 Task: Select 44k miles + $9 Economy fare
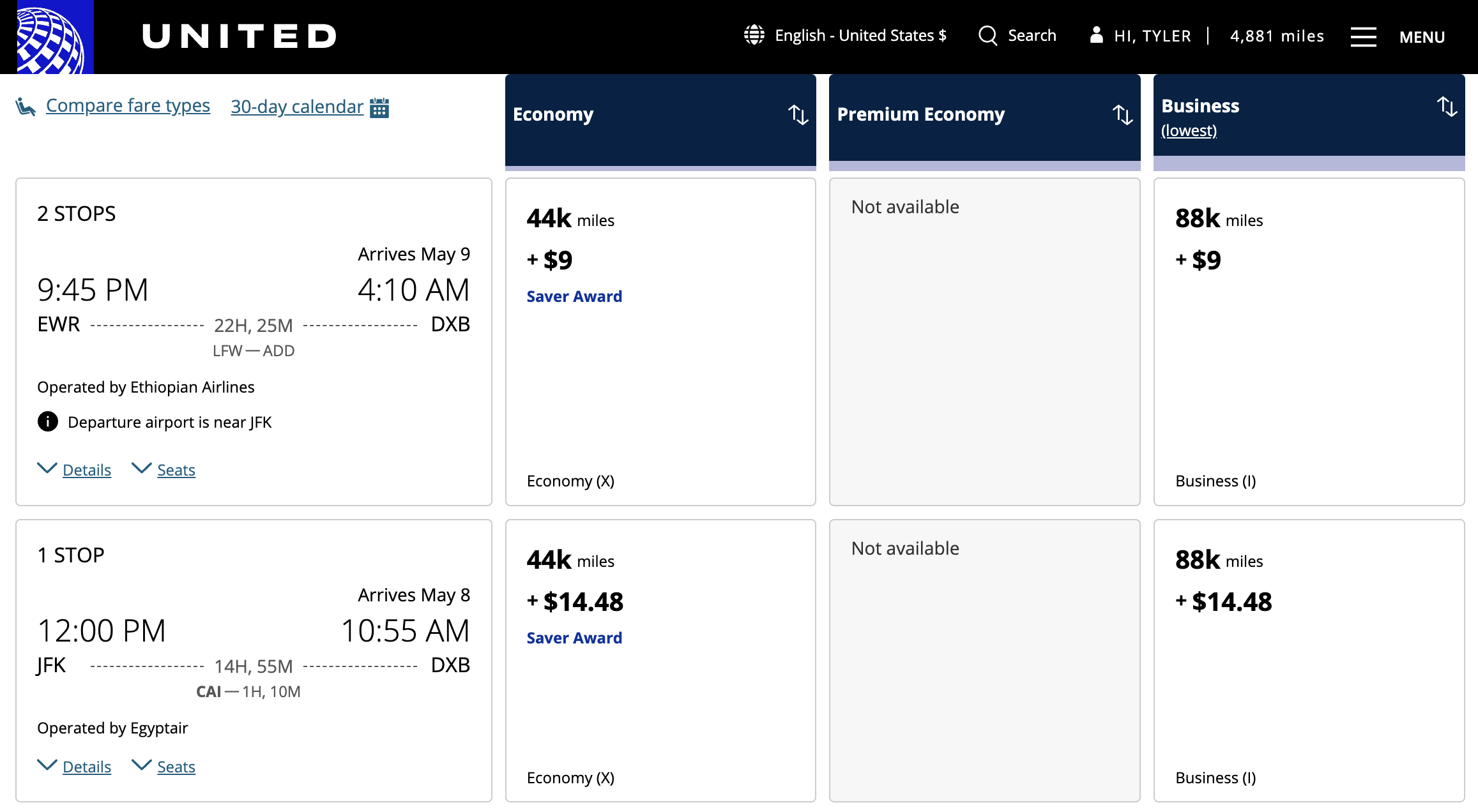660,342
